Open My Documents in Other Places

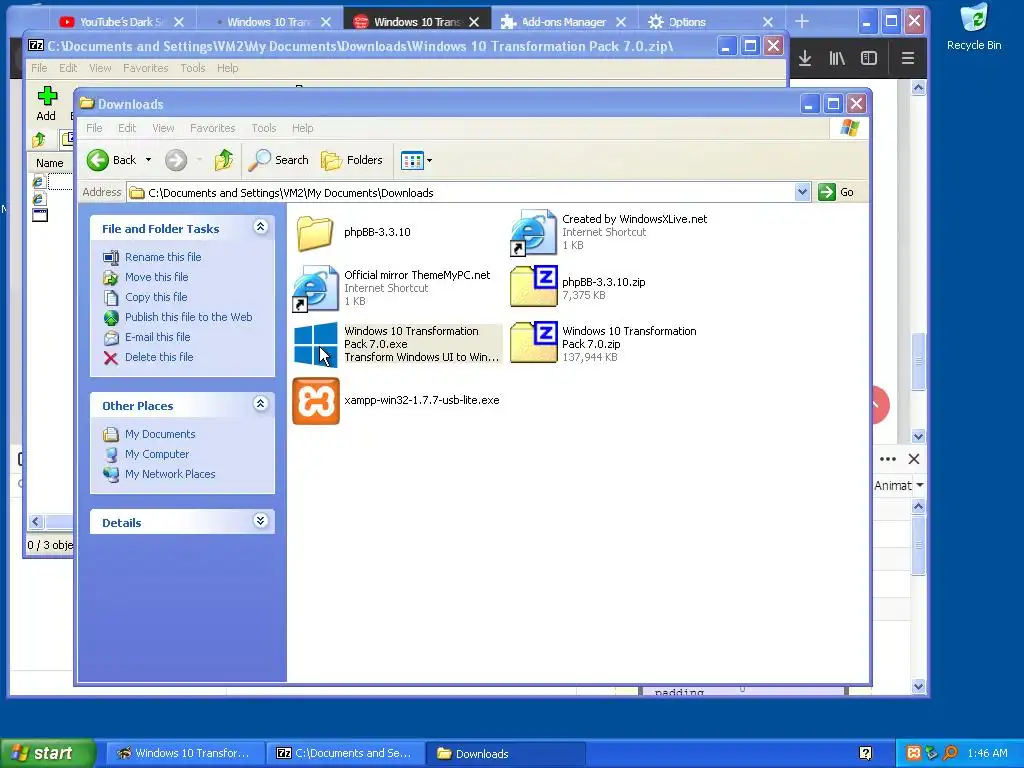tap(160, 434)
